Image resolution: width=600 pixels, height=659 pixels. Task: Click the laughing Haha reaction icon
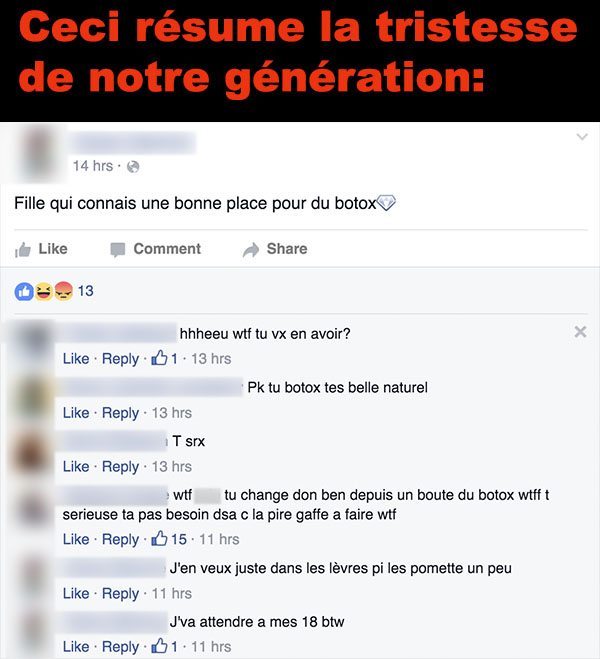[43, 291]
